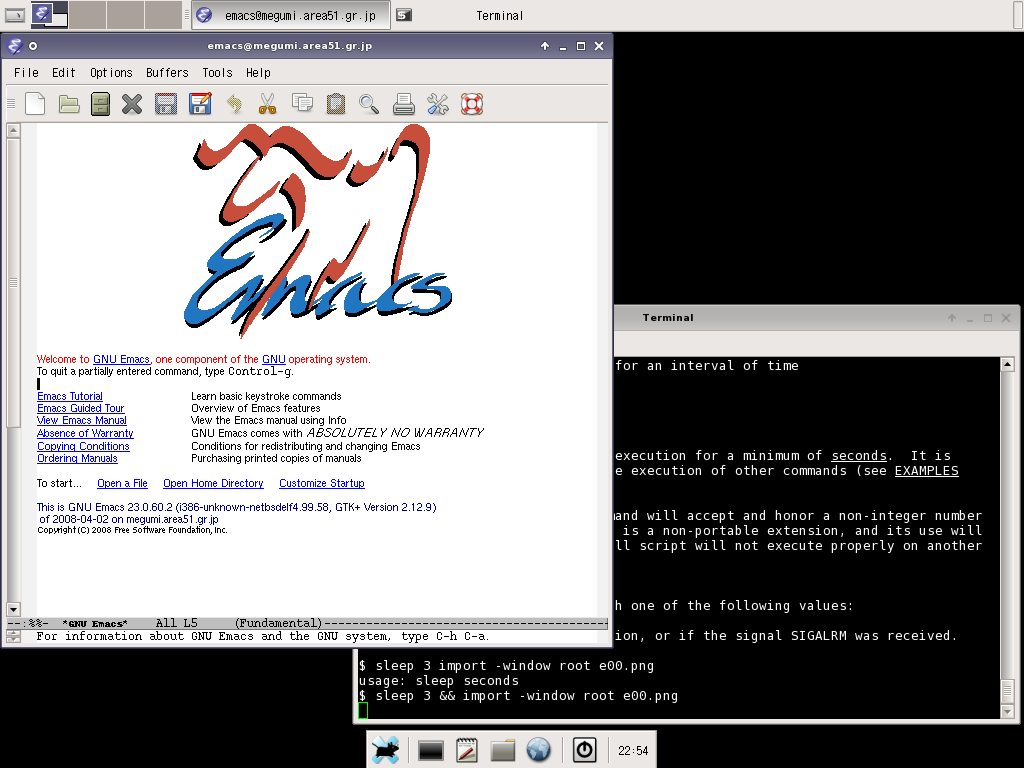Switch to the fourth workspace in pager
Viewport: 1024px width, 768px height.
click(163, 15)
